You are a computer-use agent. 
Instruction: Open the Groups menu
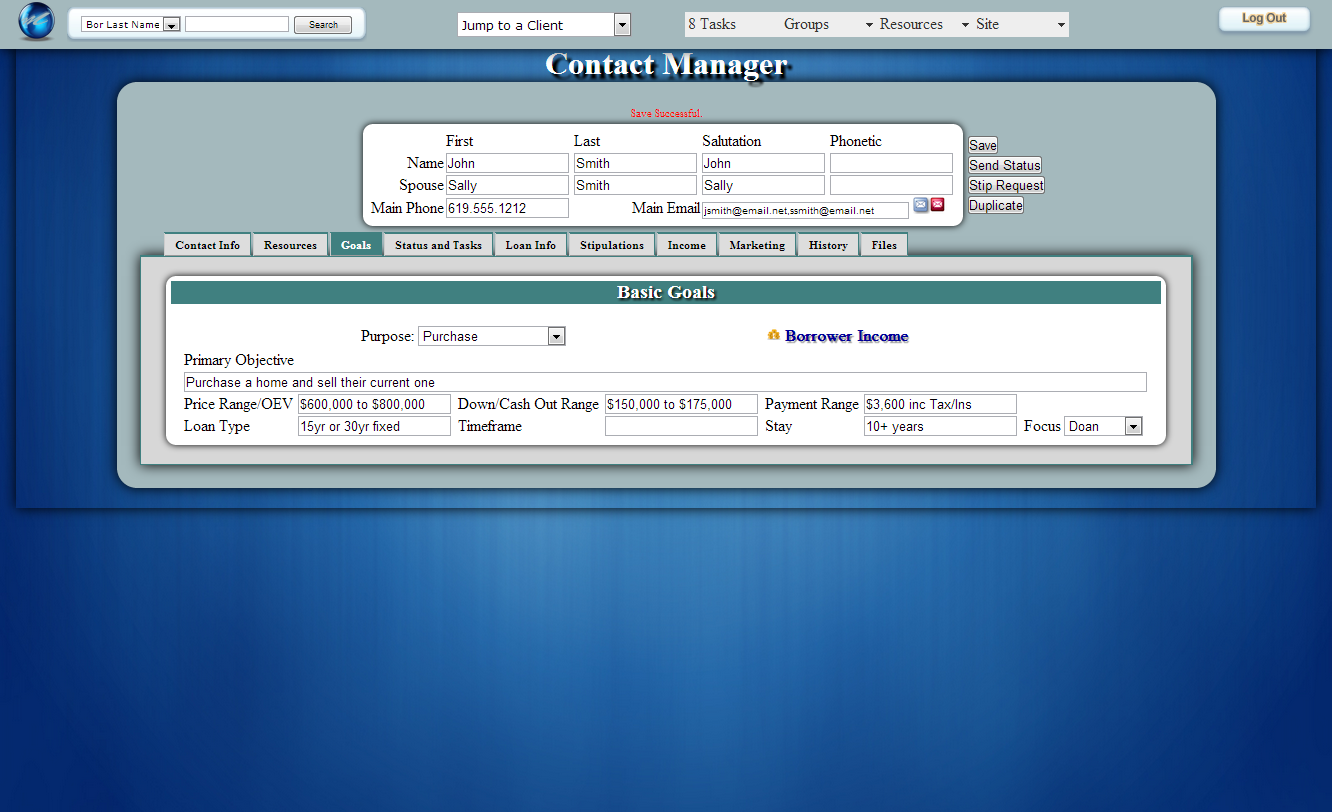click(827, 25)
